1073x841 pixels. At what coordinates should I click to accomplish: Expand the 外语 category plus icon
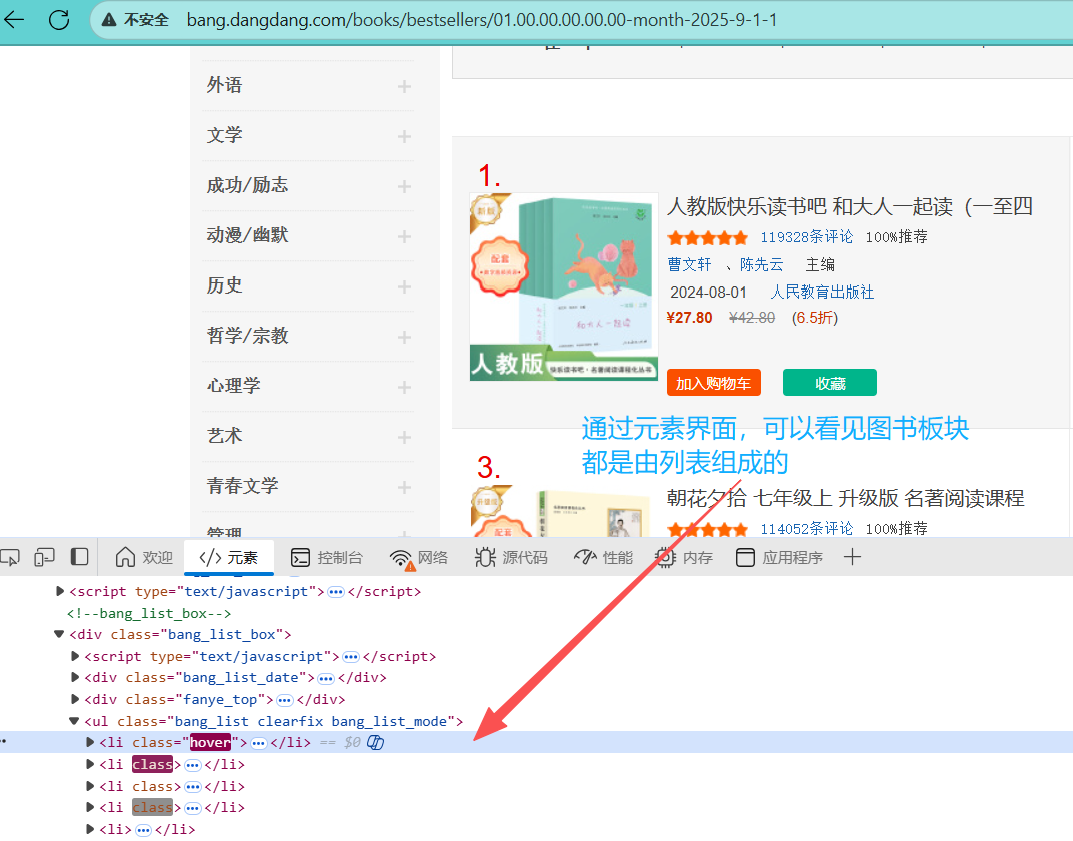tap(404, 86)
